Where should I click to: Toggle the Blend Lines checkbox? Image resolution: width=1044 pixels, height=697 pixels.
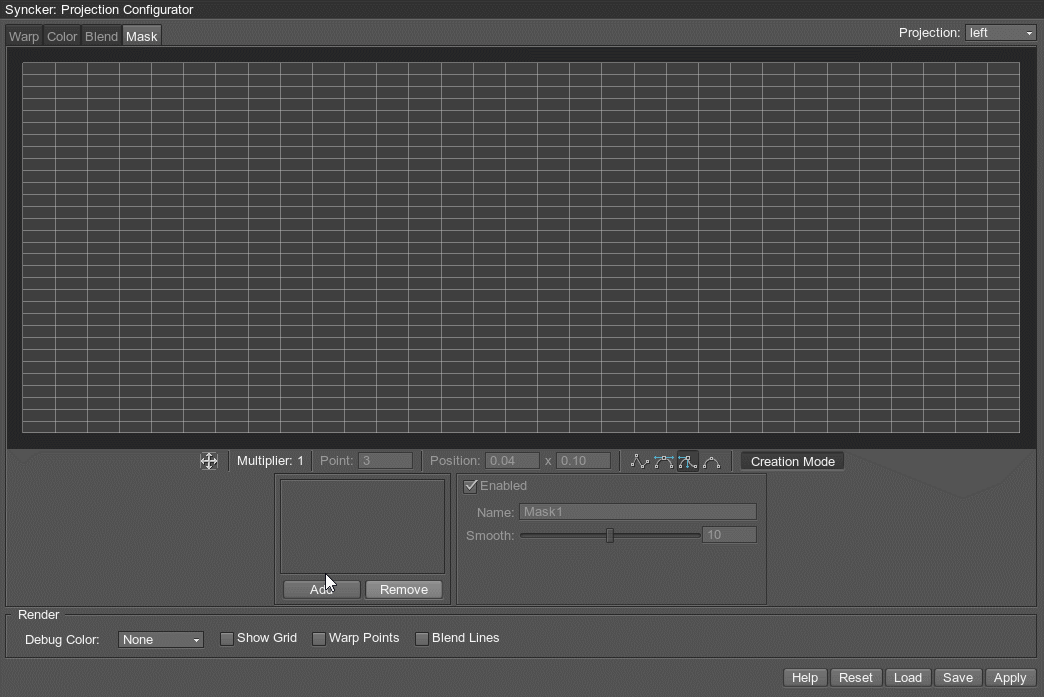[x=422, y=638]
